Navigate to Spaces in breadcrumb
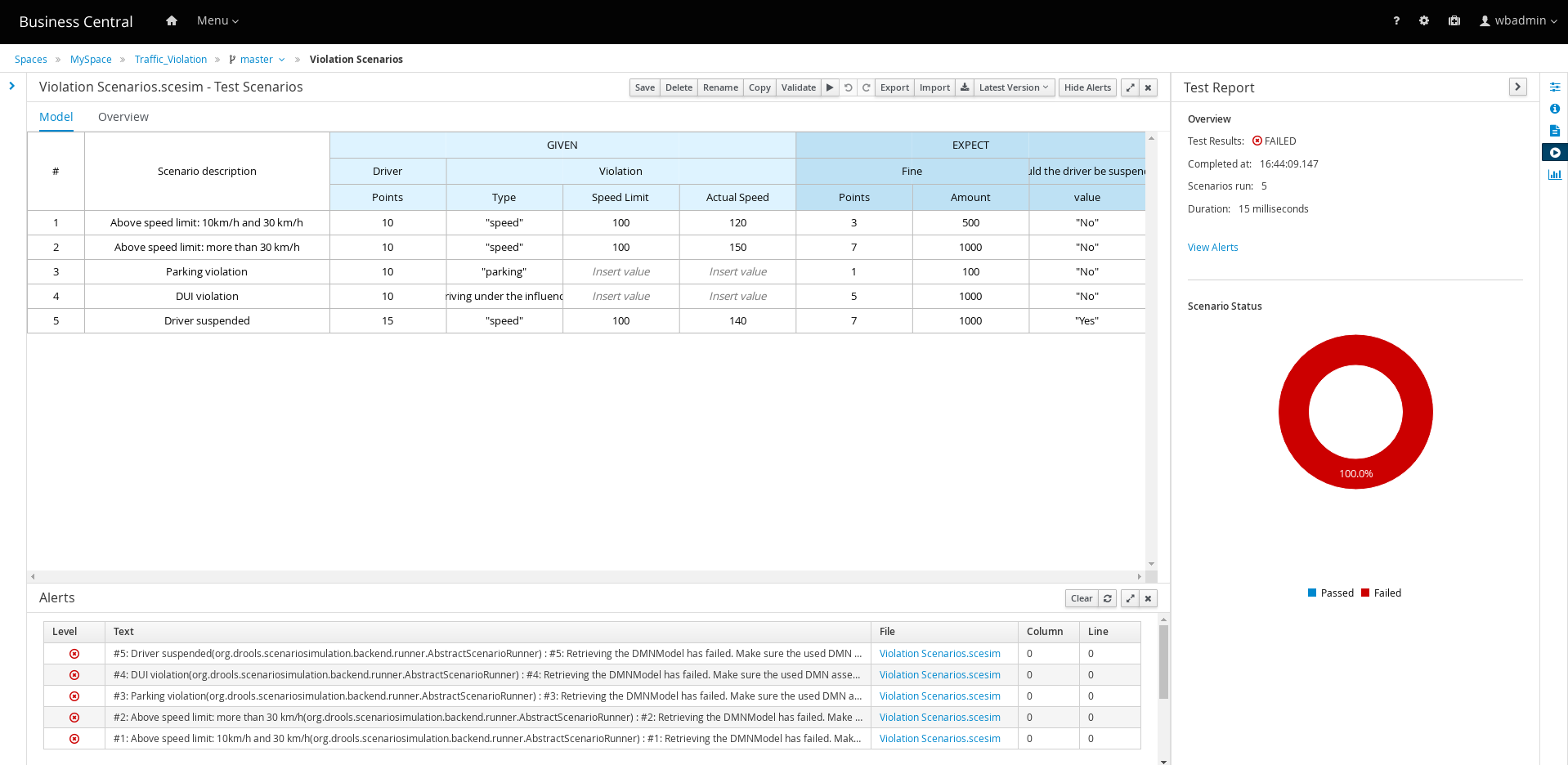The width and height of the screenshot is (1568, 765). (31, 60)
